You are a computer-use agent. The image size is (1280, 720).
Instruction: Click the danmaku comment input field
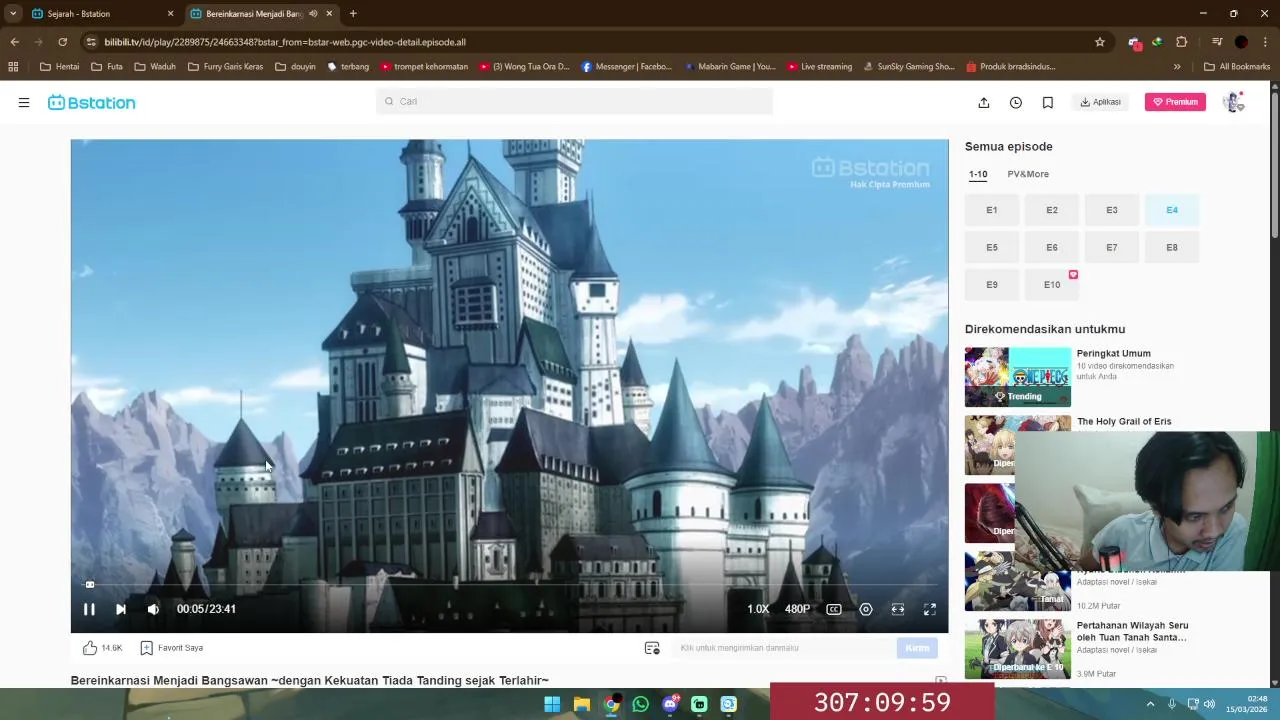pos(784,648)
